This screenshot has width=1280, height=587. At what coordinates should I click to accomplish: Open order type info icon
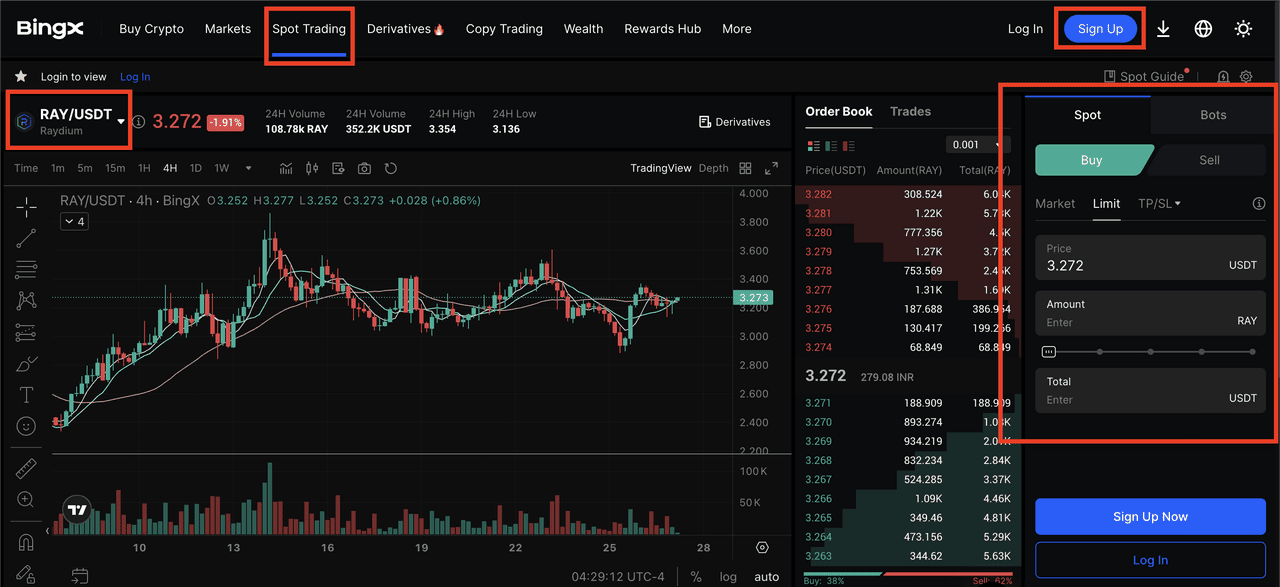(x=1258, y=203)
